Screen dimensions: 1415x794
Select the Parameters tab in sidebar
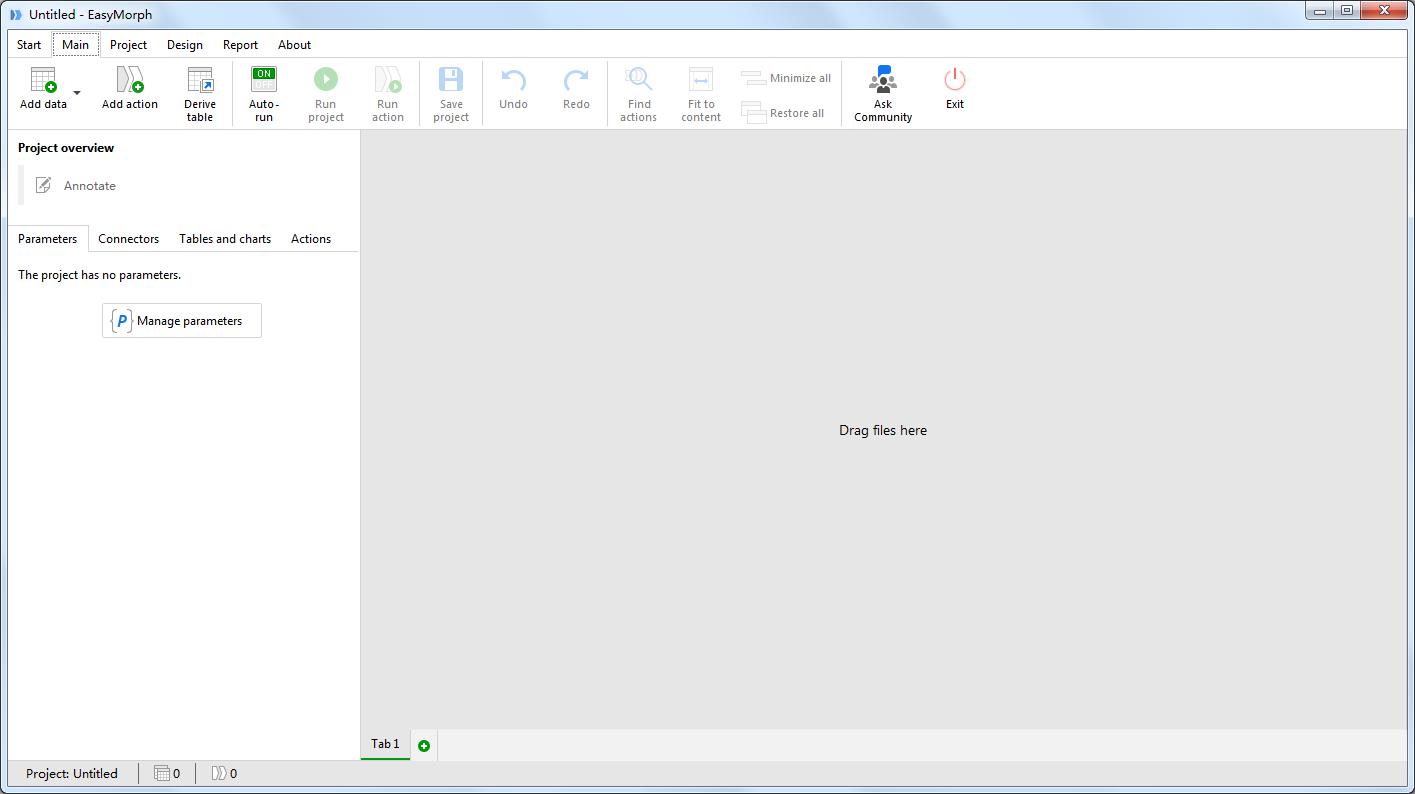pyautogui.click(x=48, y=239)
